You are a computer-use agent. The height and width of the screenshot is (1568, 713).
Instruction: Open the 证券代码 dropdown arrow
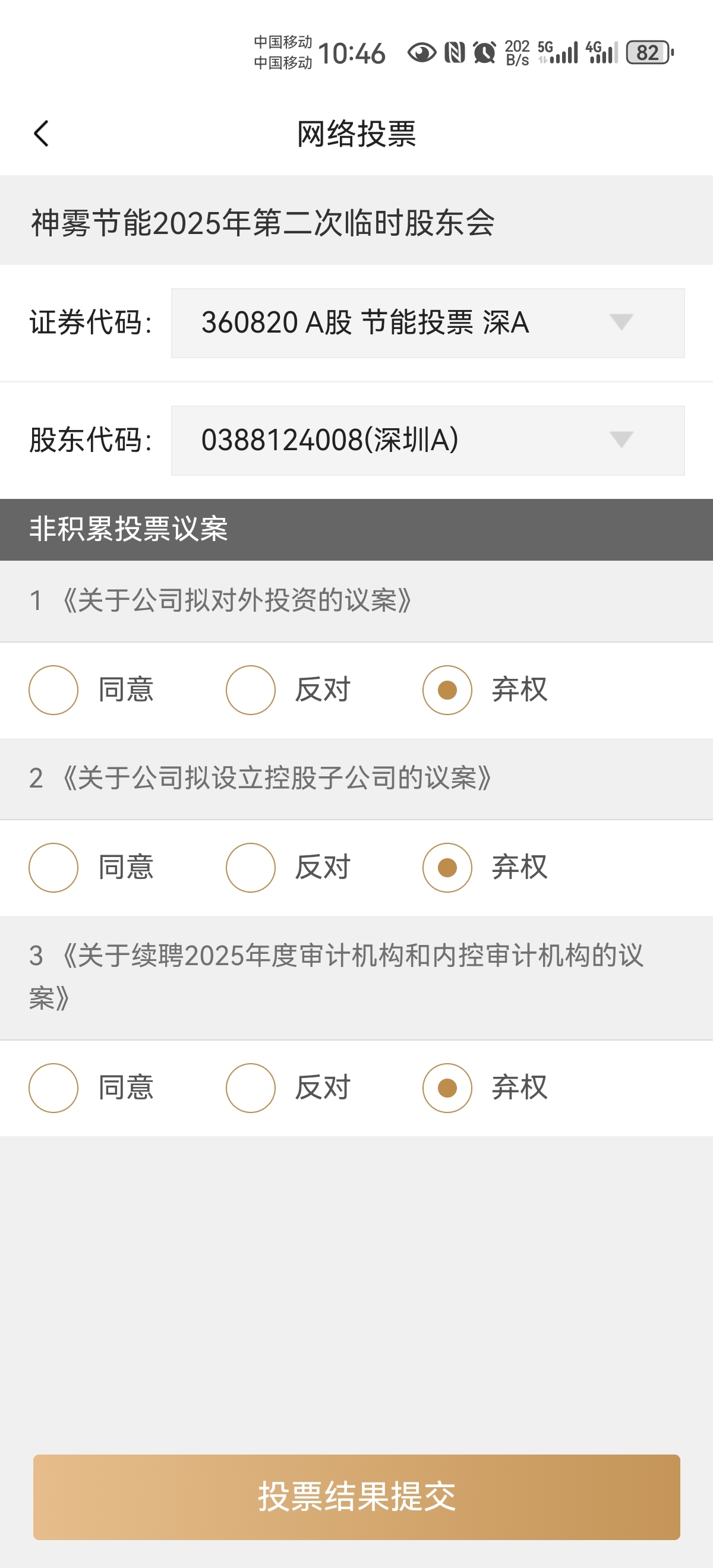(621, 322)
